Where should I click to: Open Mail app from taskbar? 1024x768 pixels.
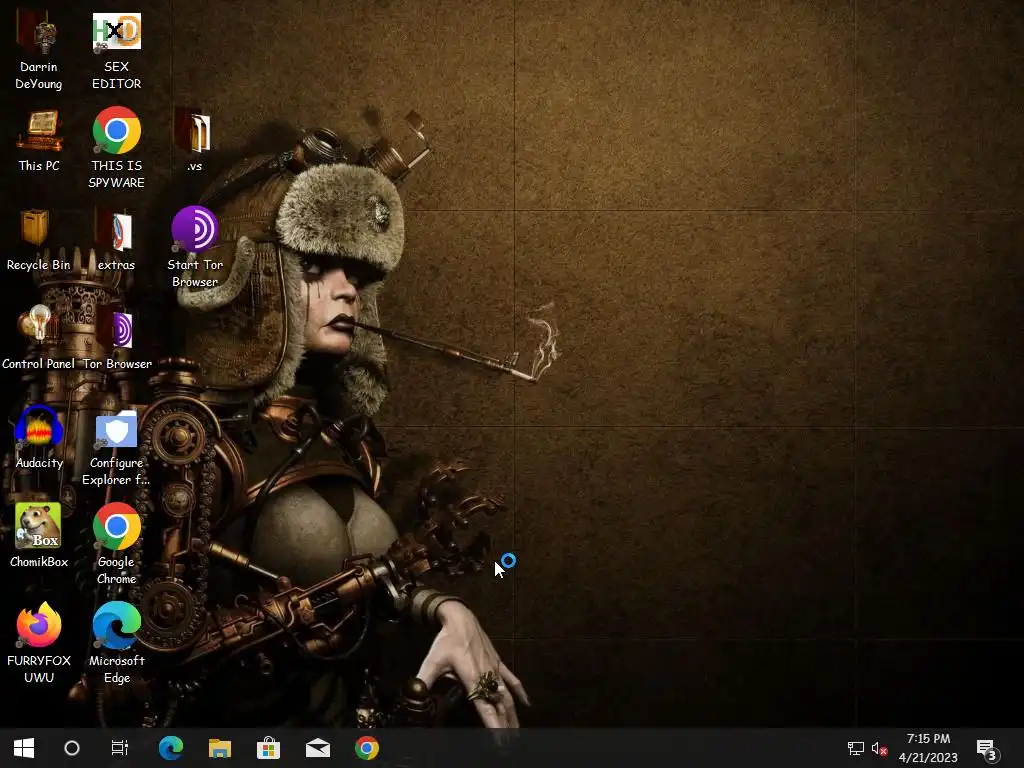tap(317, 748)
